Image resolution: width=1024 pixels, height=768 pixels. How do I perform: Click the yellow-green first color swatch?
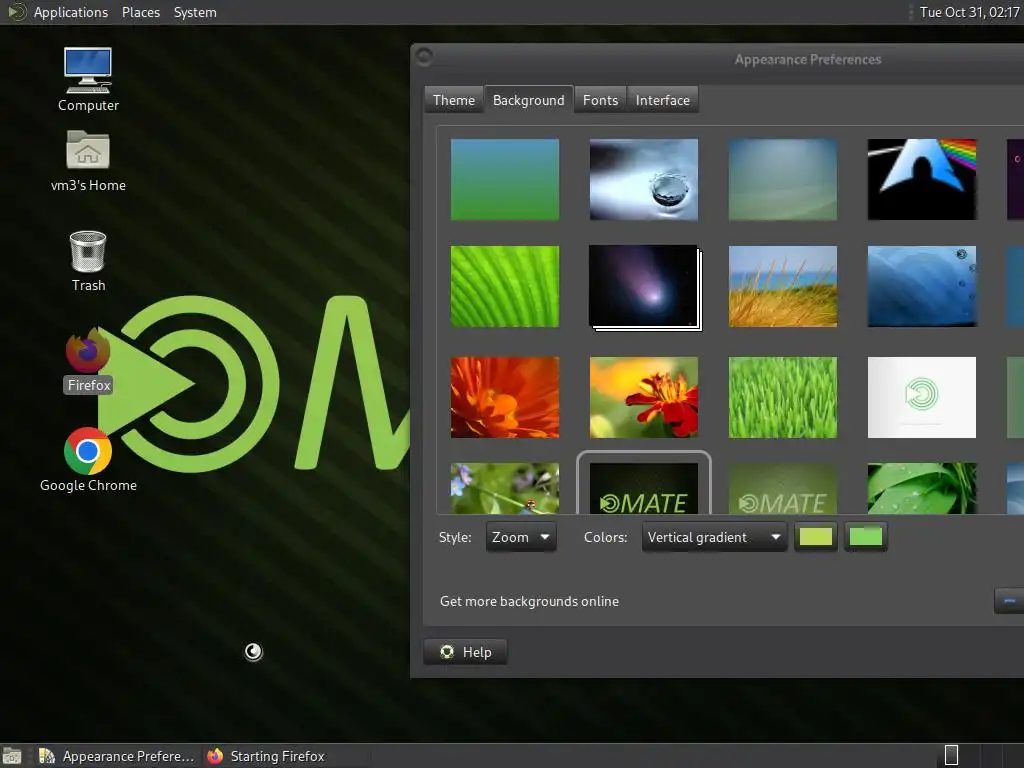tap(815, 537)
